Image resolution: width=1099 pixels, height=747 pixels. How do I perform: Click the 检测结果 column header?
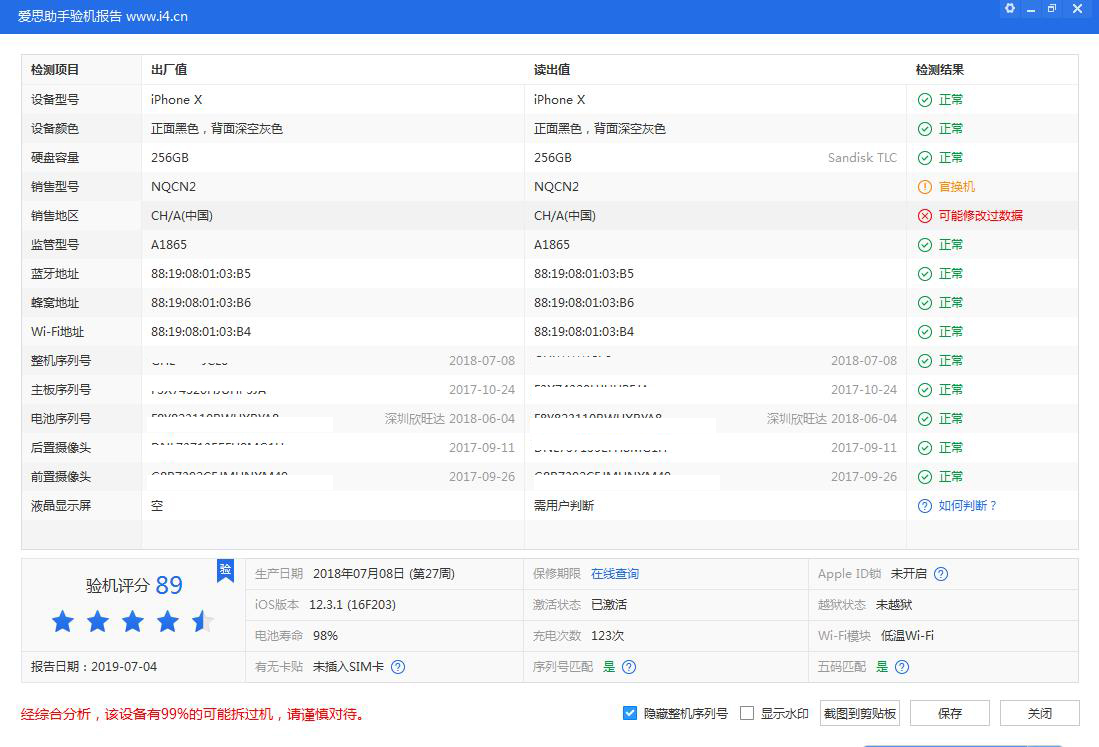(x=939, y=70)
